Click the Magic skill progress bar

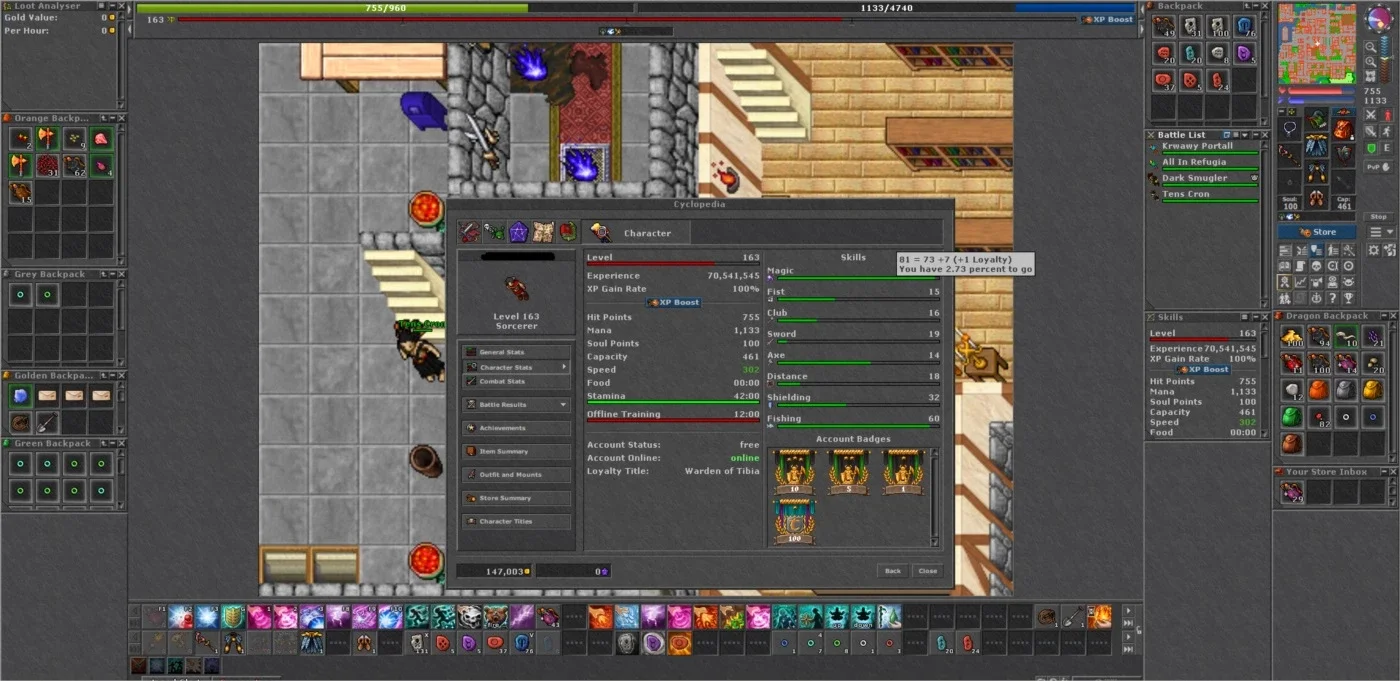coord(858,276)
